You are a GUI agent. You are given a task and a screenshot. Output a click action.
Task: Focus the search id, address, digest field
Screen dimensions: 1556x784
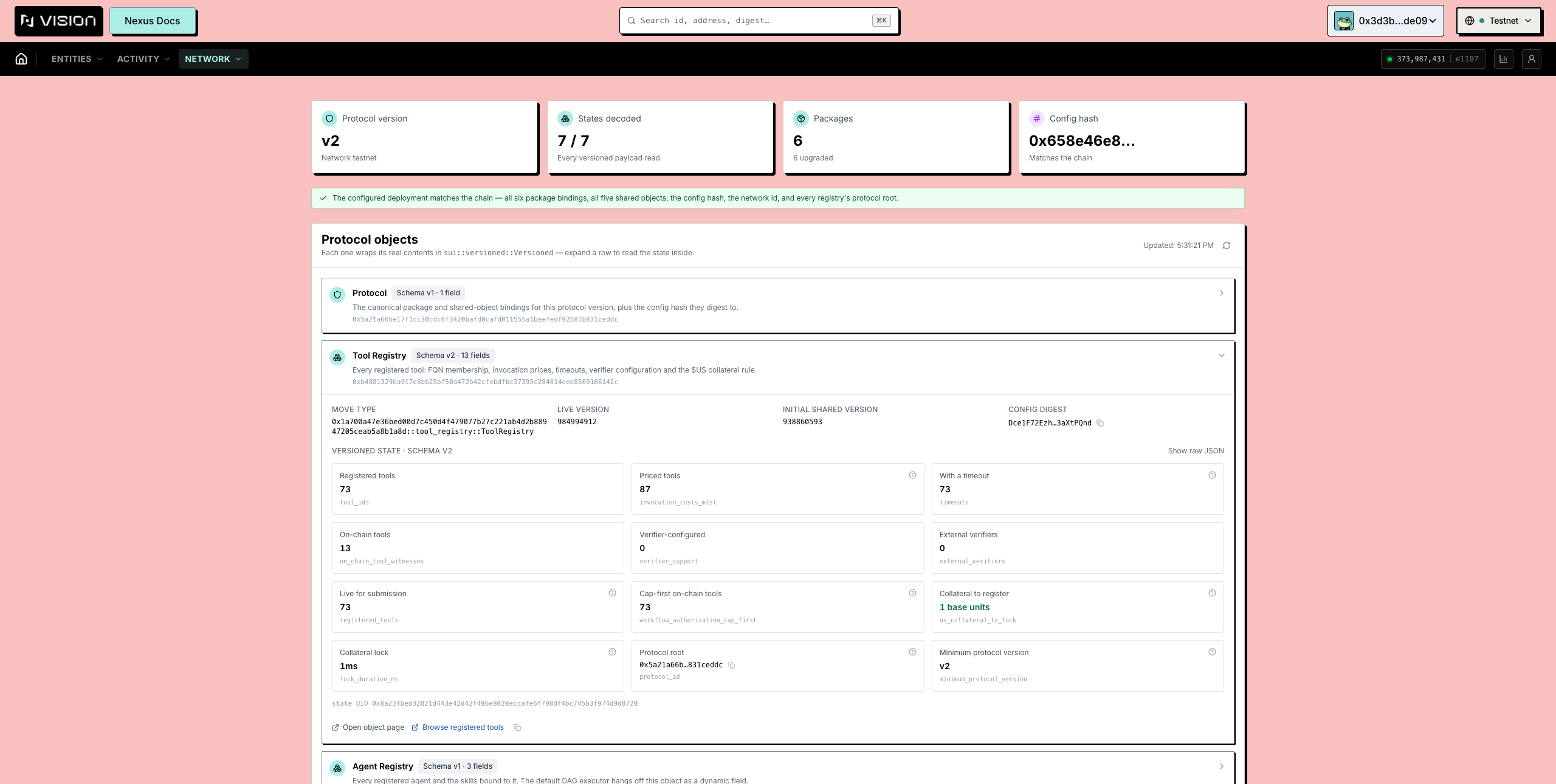(x=759, y=21)
